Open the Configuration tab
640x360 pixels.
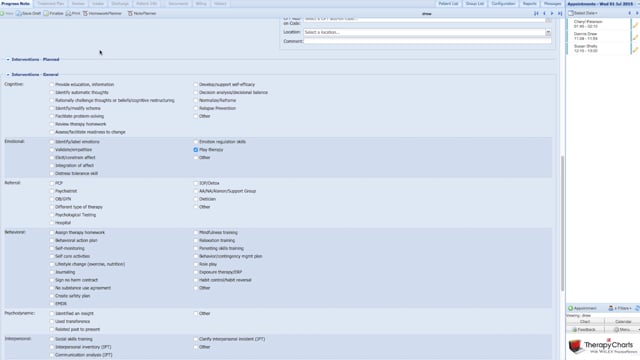tap(503, 4)
